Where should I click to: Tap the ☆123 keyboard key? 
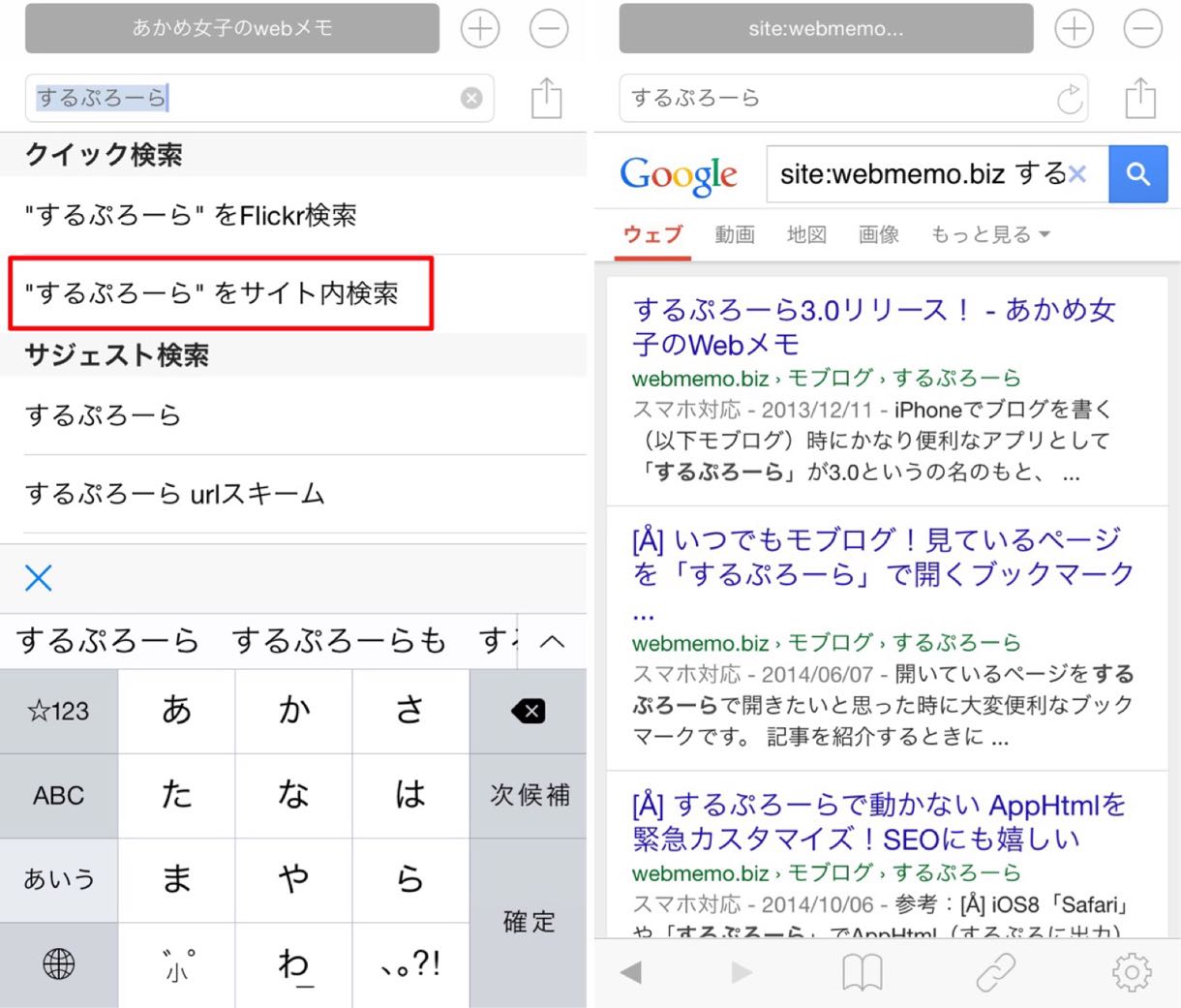(x=59, y=712)
